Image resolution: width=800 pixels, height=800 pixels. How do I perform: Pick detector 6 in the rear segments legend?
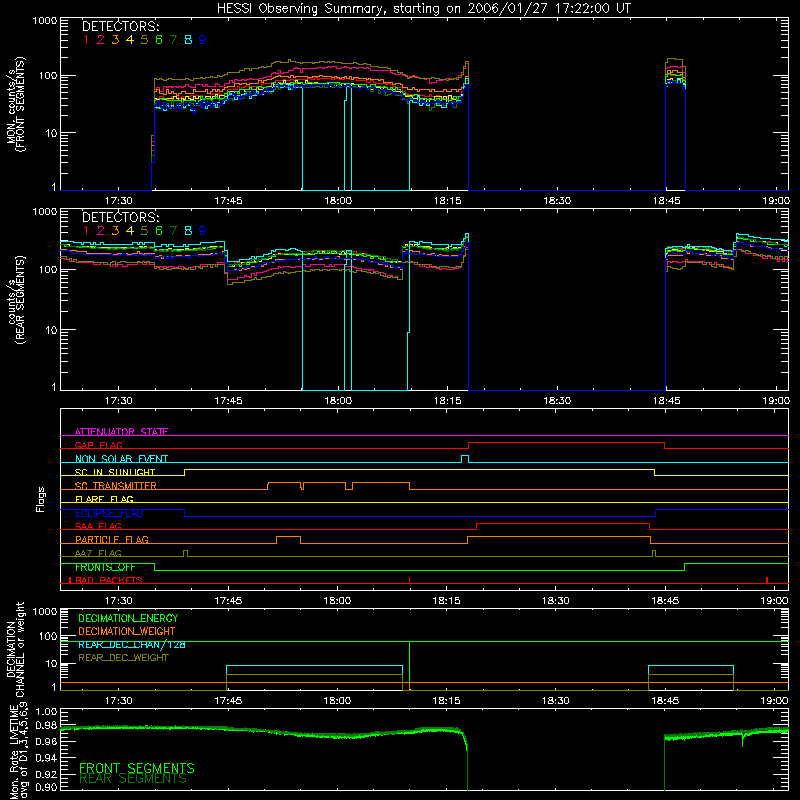pyautogui.click(x=159, y=231)
